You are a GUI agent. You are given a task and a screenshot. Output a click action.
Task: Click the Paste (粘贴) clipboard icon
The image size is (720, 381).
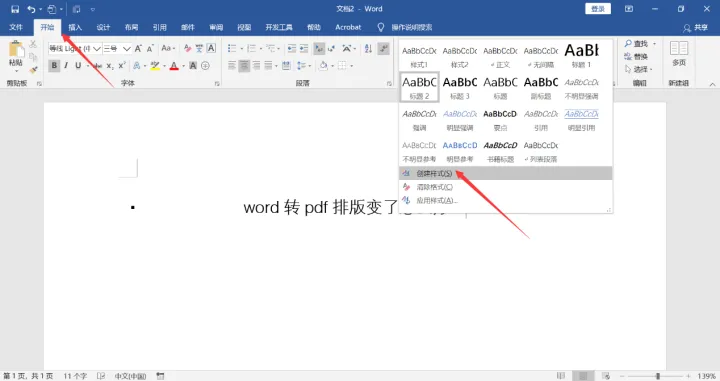click(x=16, y=49)
